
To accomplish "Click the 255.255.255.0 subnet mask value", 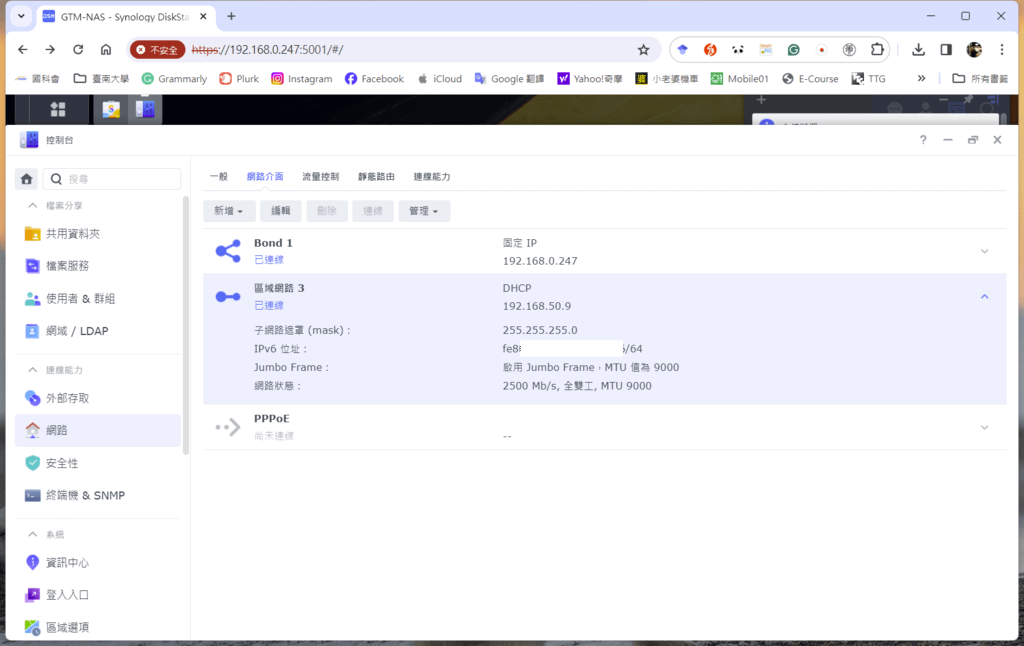I will pyautogui.click(x=540, y=330).
